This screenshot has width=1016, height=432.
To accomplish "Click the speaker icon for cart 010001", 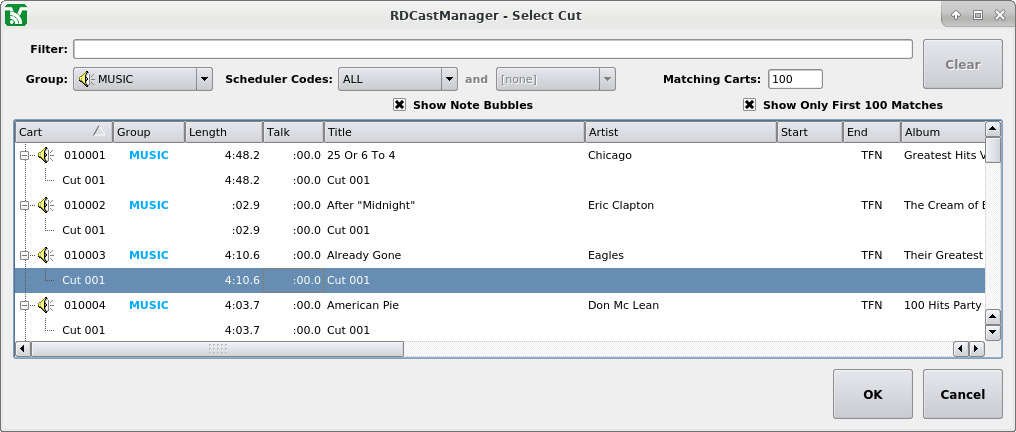I will coord(45,155).
